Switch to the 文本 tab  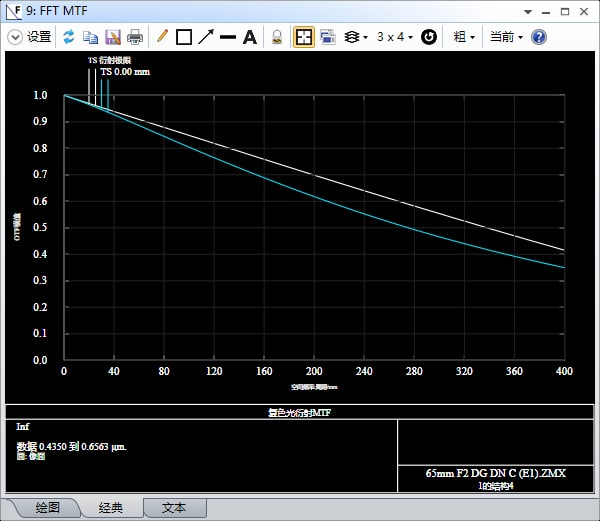coord(174,508)
